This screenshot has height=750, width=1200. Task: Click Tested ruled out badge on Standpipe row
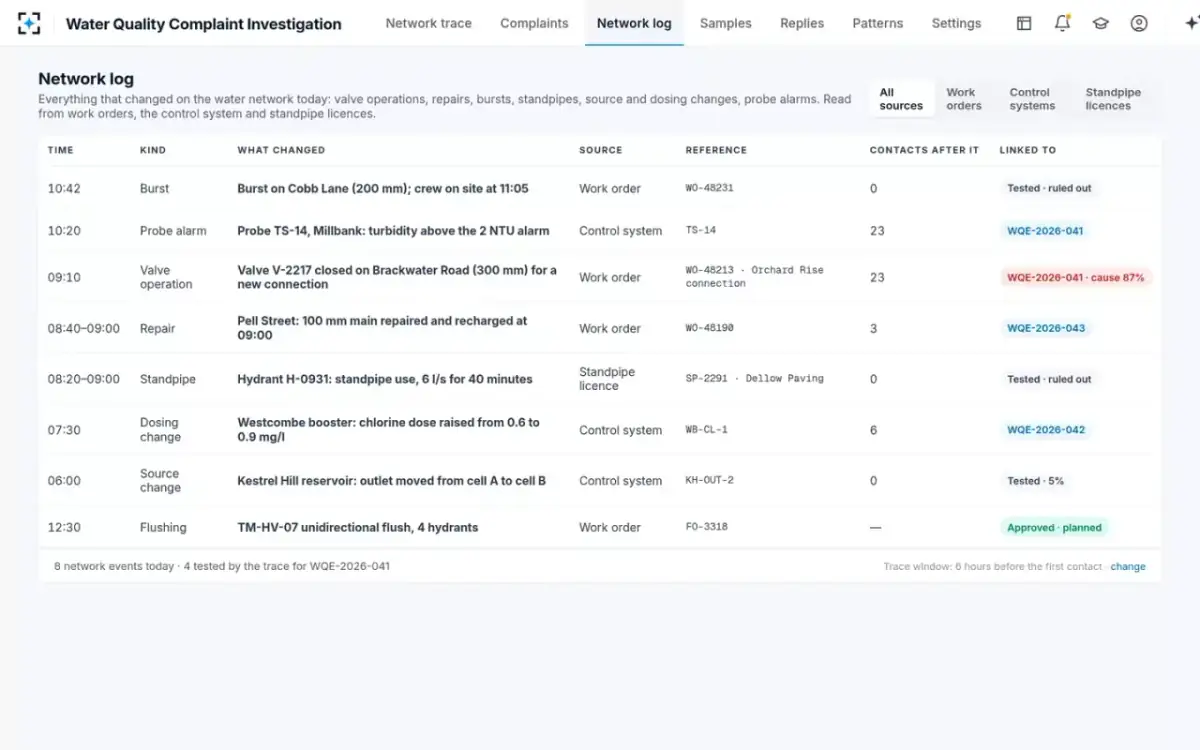pos(1049,379)
